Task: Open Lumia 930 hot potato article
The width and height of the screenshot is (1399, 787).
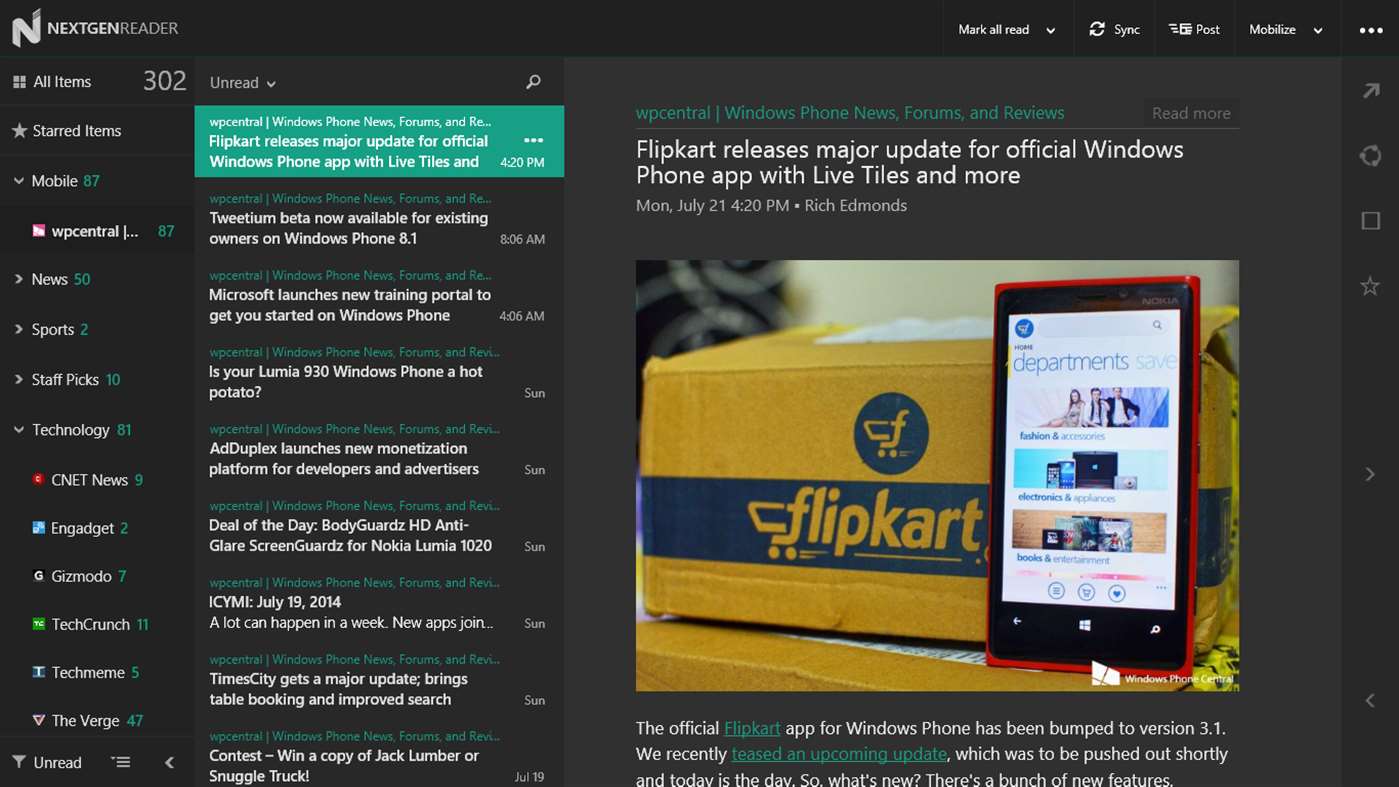Action: 379,373
